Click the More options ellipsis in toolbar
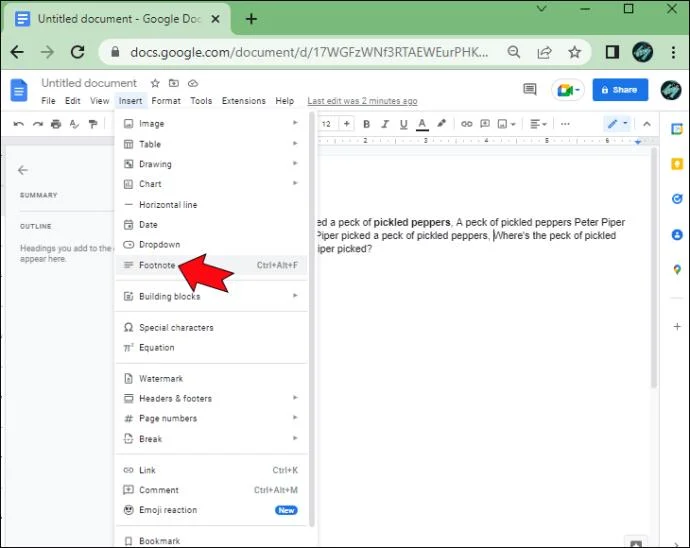The width and height of the screenshot is (690, 548). tap(565, 124)
